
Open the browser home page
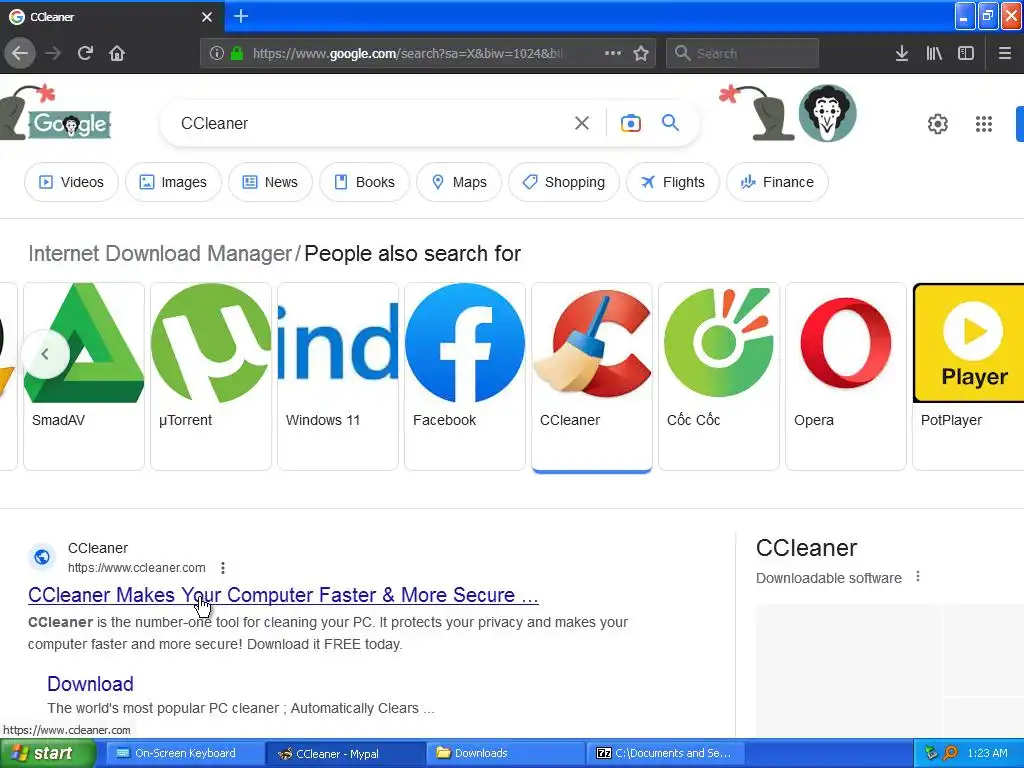coord(117,53)
